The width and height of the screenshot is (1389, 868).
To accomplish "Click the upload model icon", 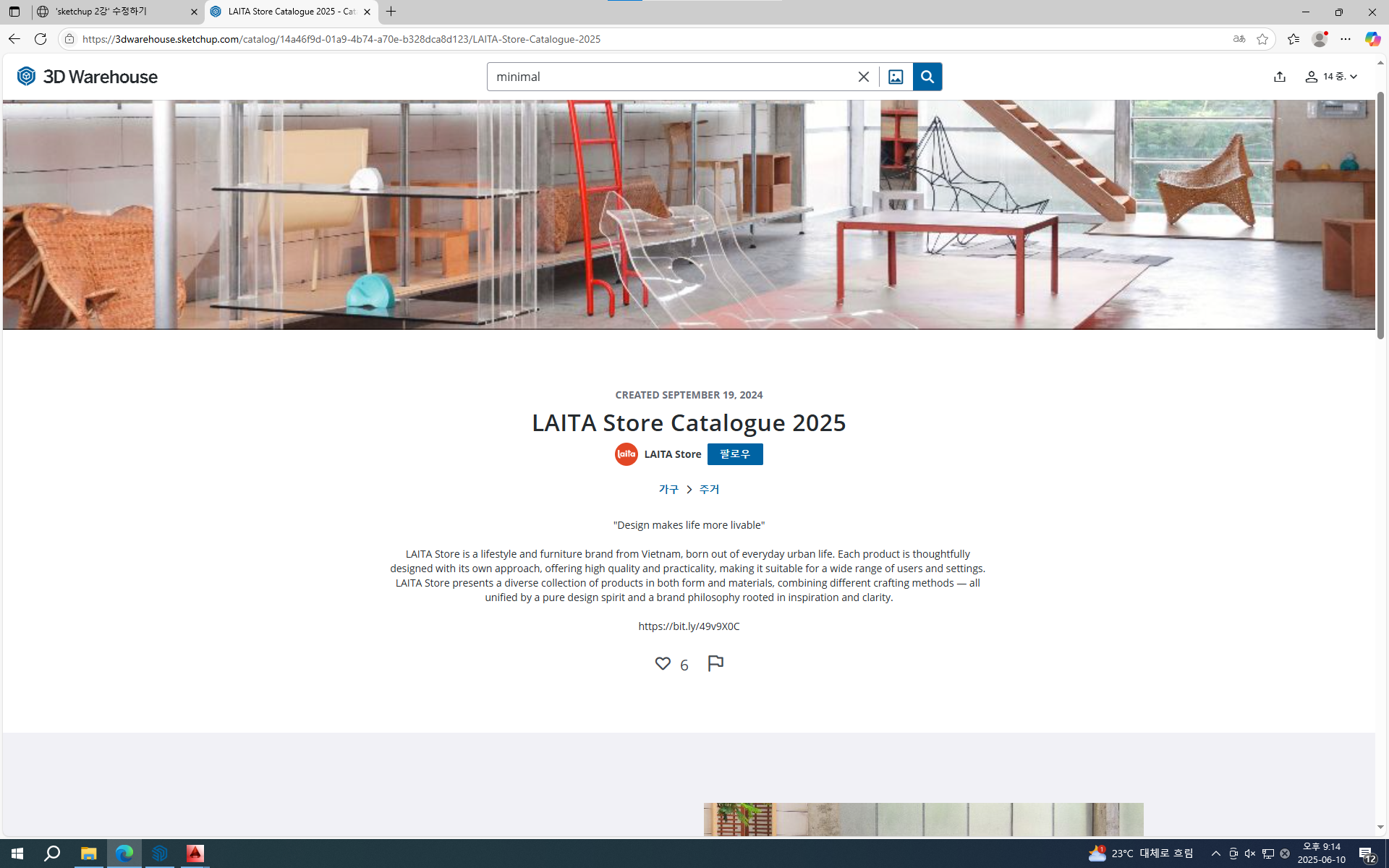I will pos(1279,77).
